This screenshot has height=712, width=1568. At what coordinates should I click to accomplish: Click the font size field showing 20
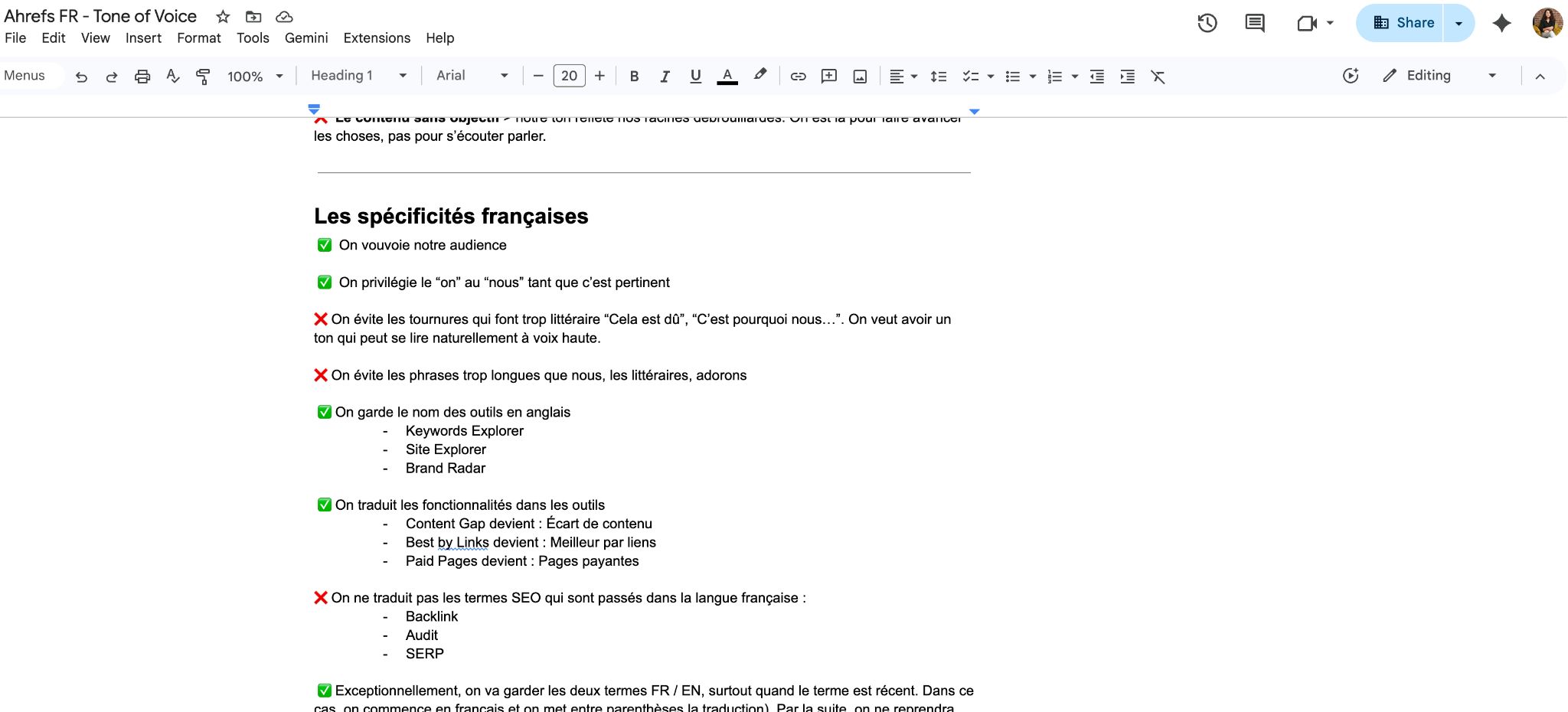pos(569,76)
